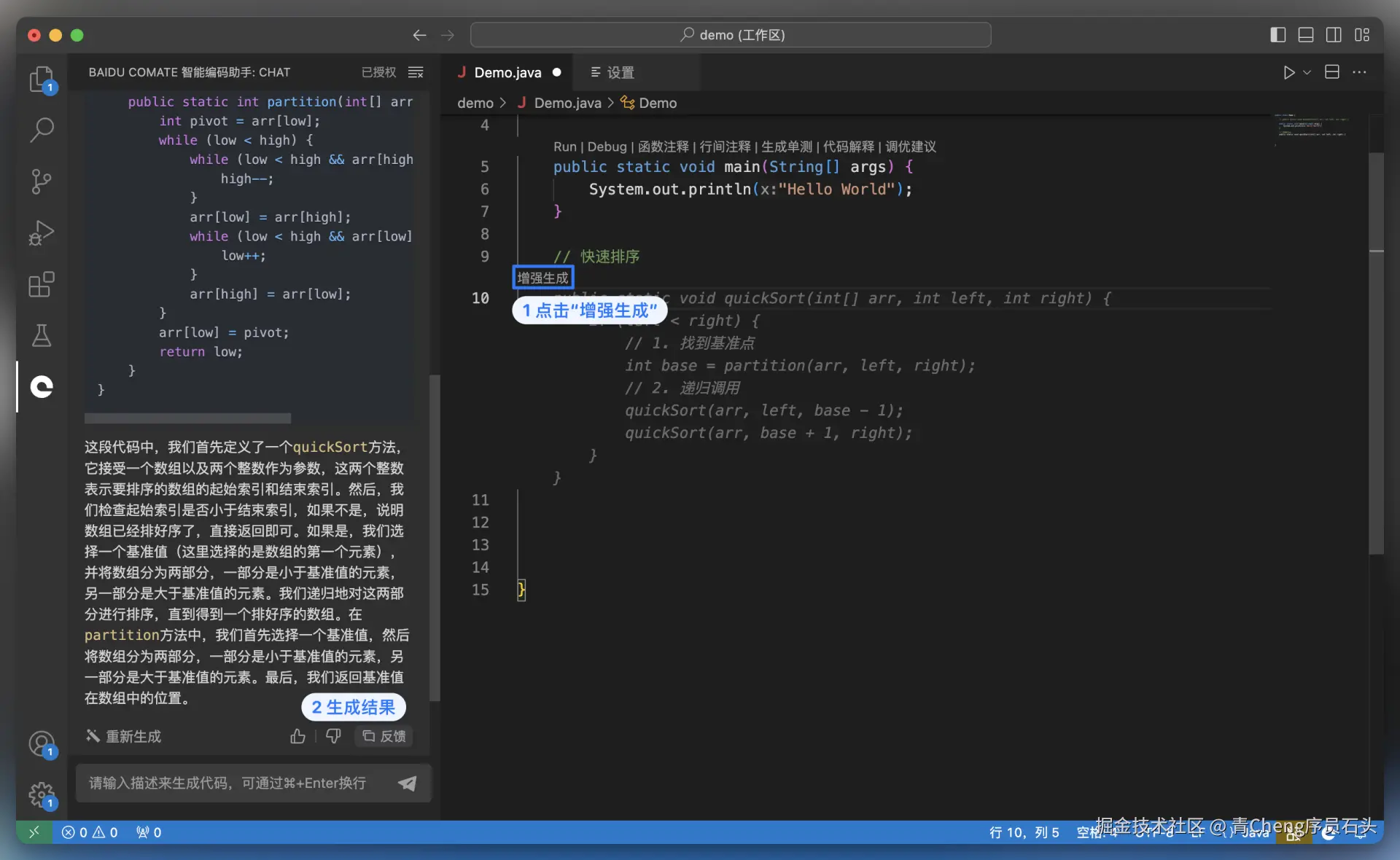Expand the run button dropdown arrow
Viewport: 1400px width, 860px height.
point(1307,72)
